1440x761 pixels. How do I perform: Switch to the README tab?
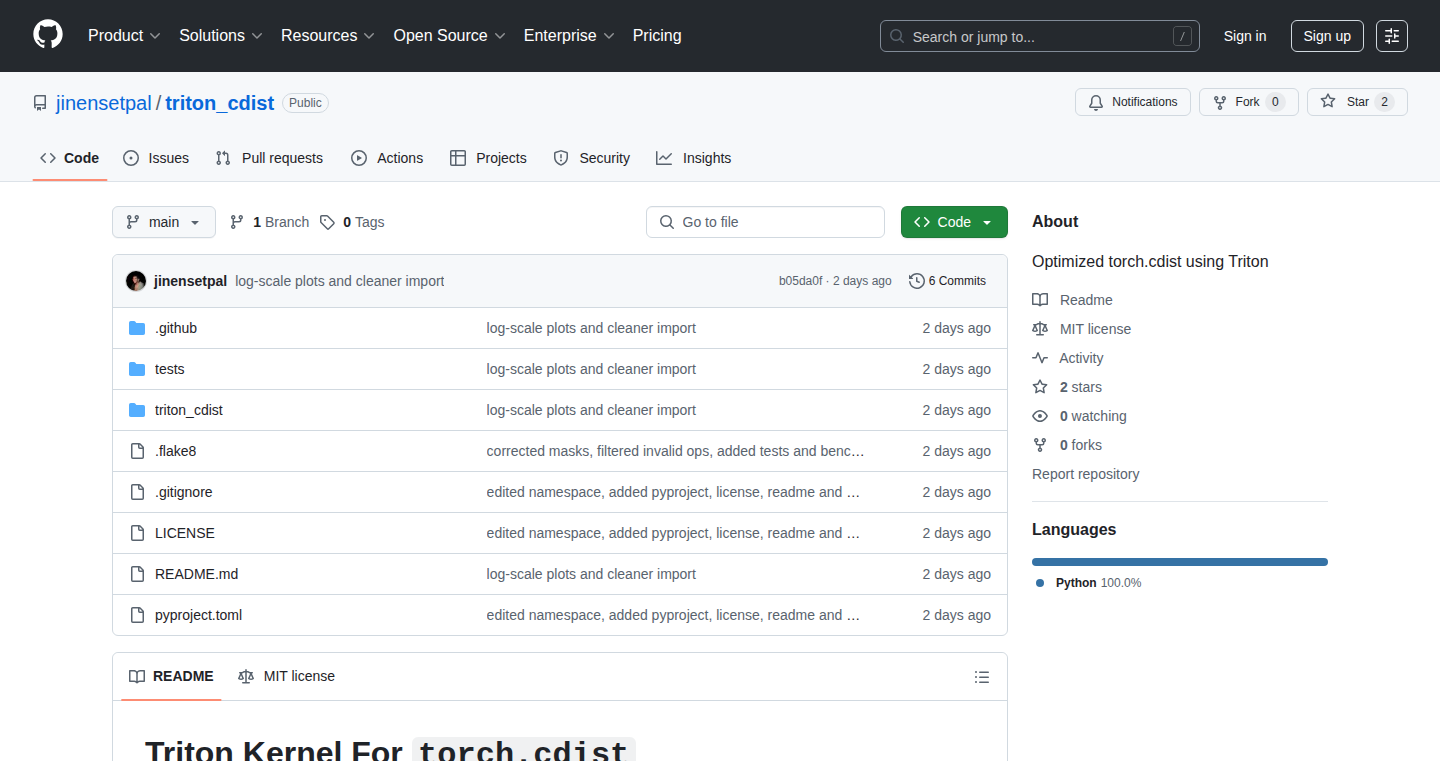coord(171,676)
